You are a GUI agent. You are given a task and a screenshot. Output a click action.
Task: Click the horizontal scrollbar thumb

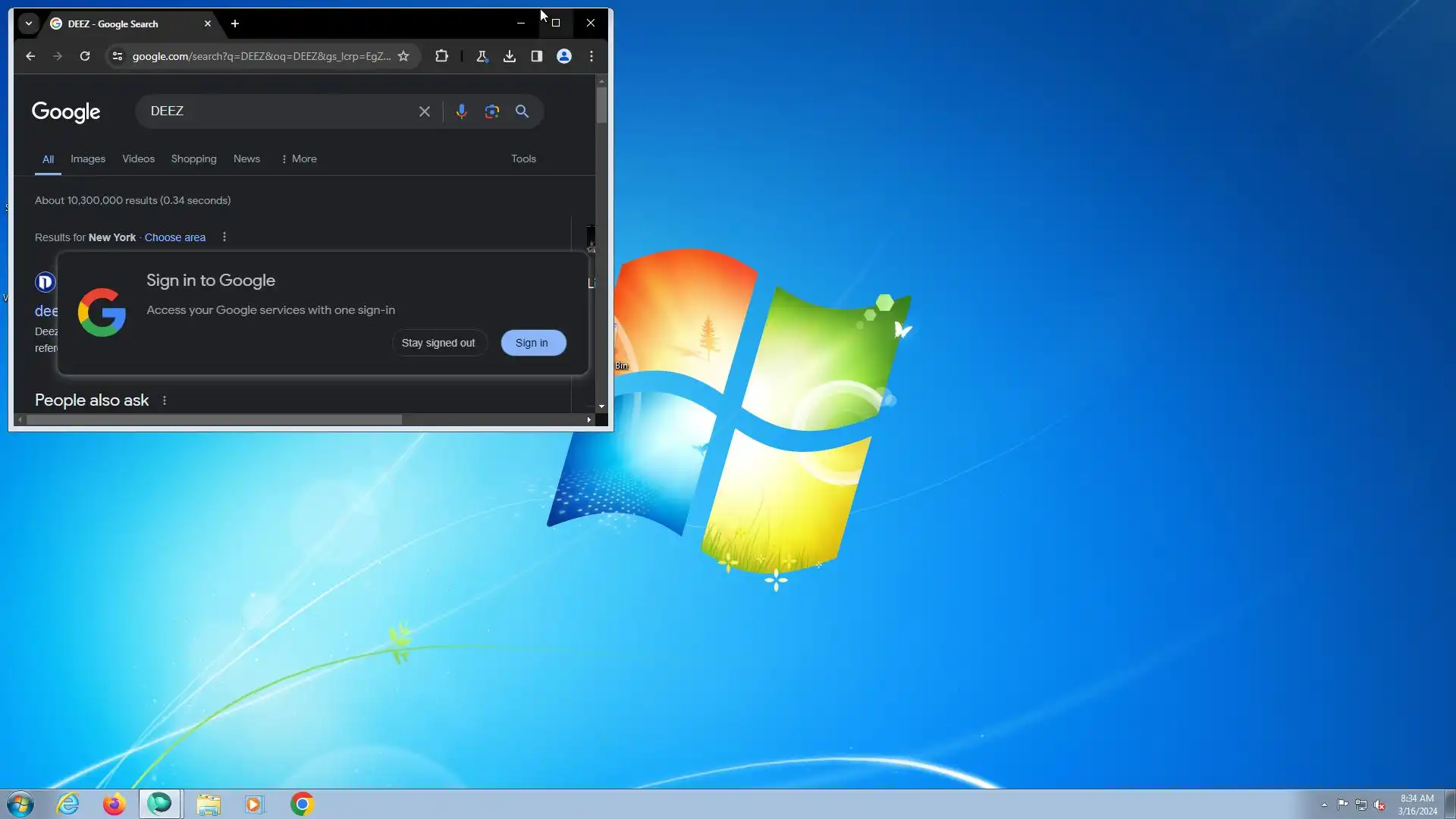click(214, 419)
